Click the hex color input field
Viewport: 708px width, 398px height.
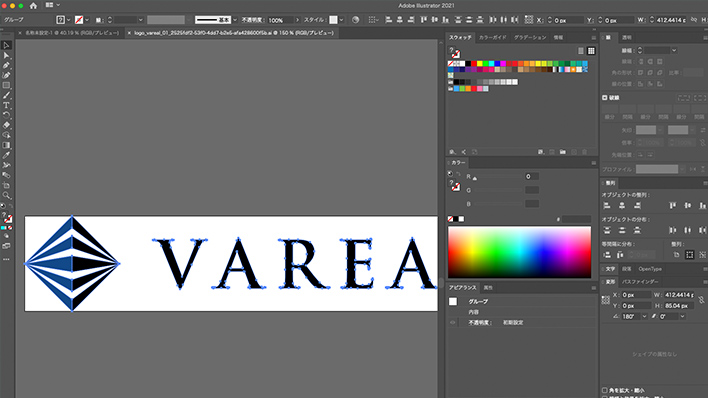576,219
